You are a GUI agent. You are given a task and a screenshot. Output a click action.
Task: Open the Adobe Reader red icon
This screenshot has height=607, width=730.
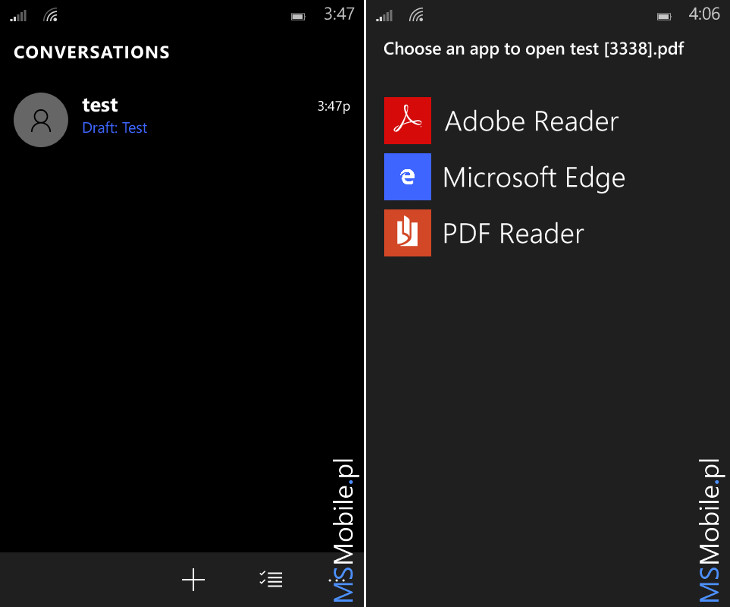(x=407, y=121)
